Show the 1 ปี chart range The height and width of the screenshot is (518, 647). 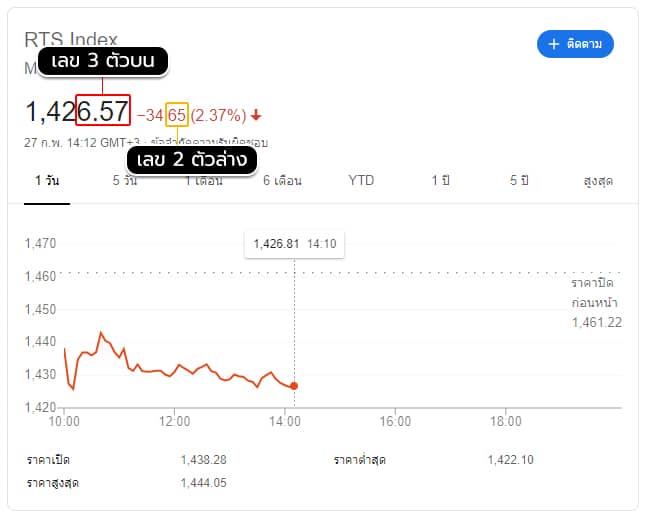(440, 180)
